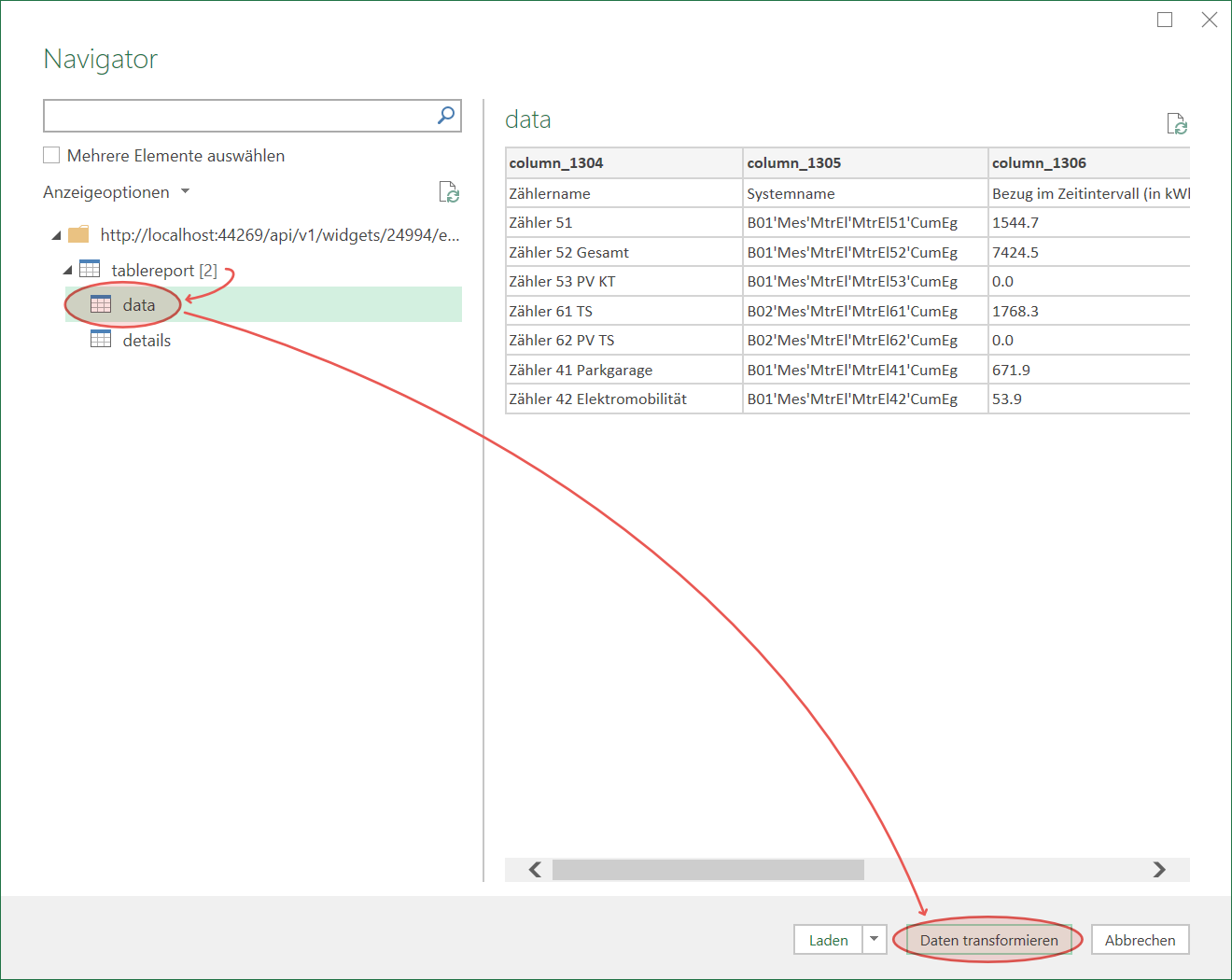
Task: Open the Laden dropdown arrow
Action: pyautogui.click(x=874, y=939)
